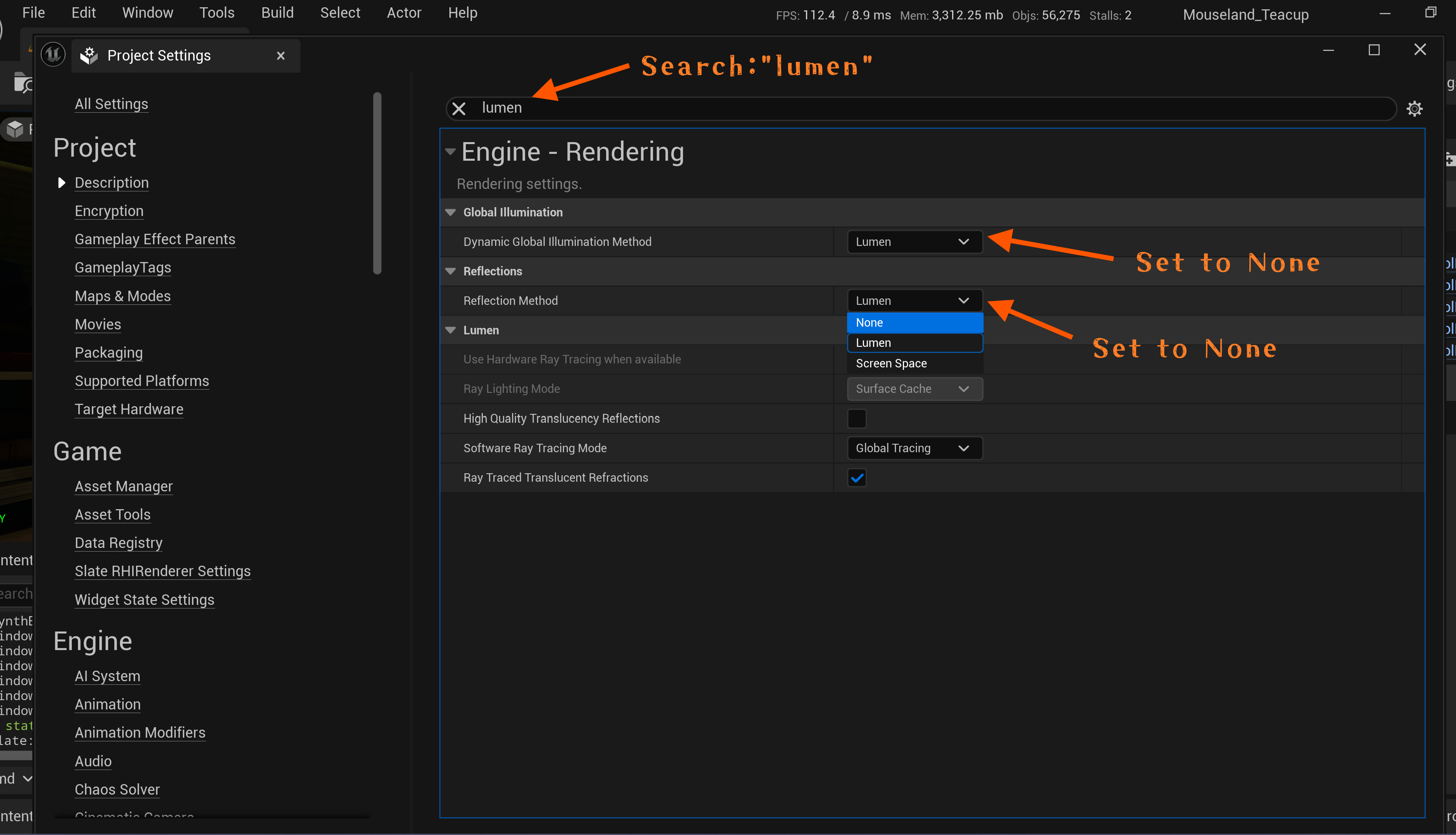Viewport: 1456px width, 835px height.
Task: Click the Reflection Method Lumen combo box
Action: click(x=915, y=300)
